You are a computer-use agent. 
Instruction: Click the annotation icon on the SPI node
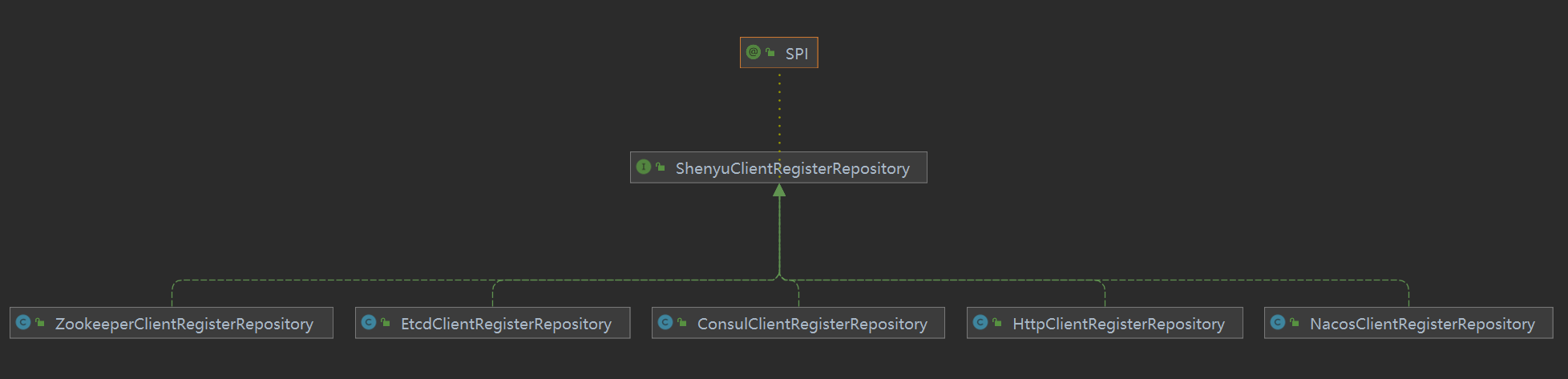coord(753,52)
